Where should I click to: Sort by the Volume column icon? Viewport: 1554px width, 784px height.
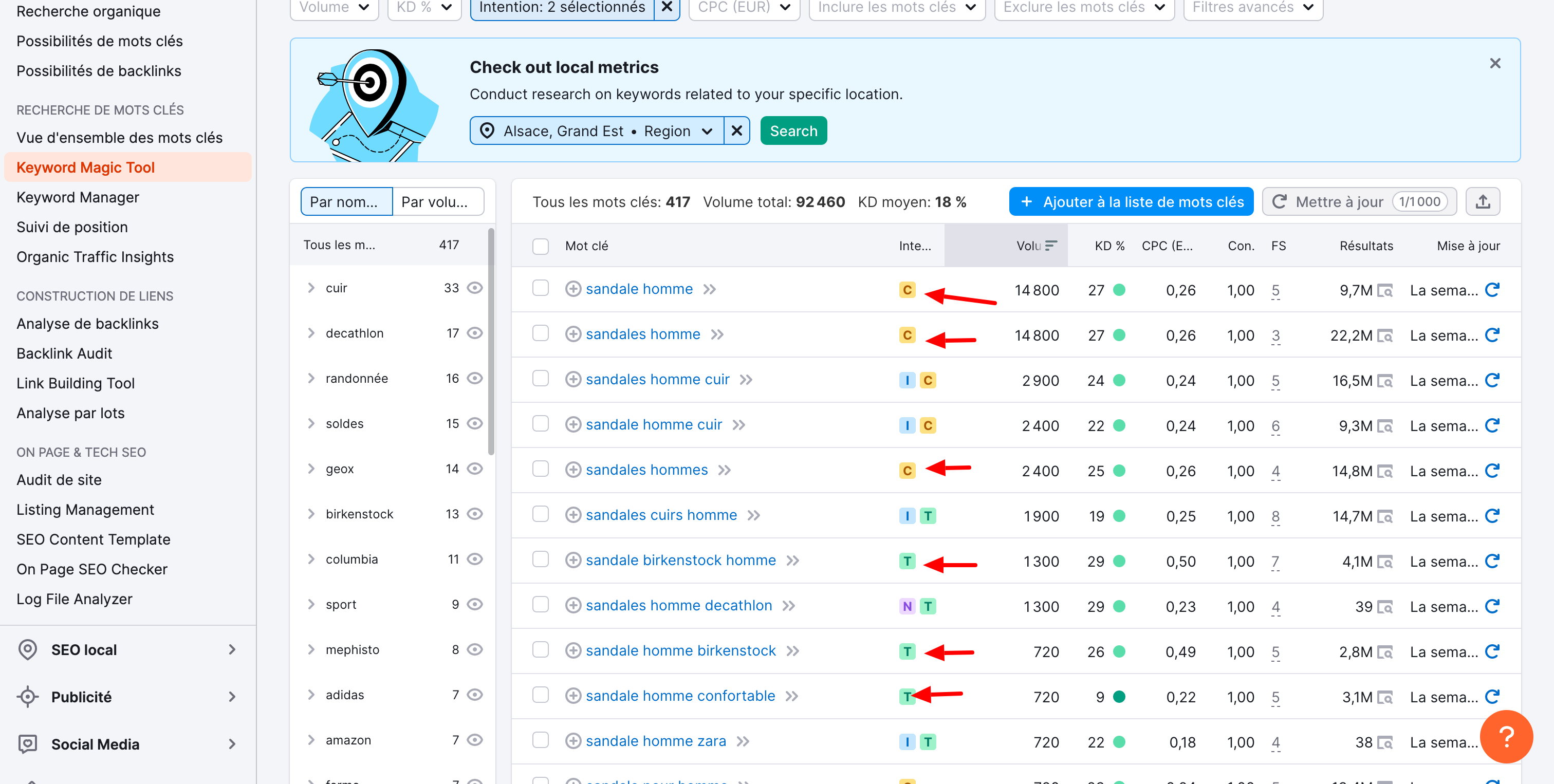point(1050,246)
